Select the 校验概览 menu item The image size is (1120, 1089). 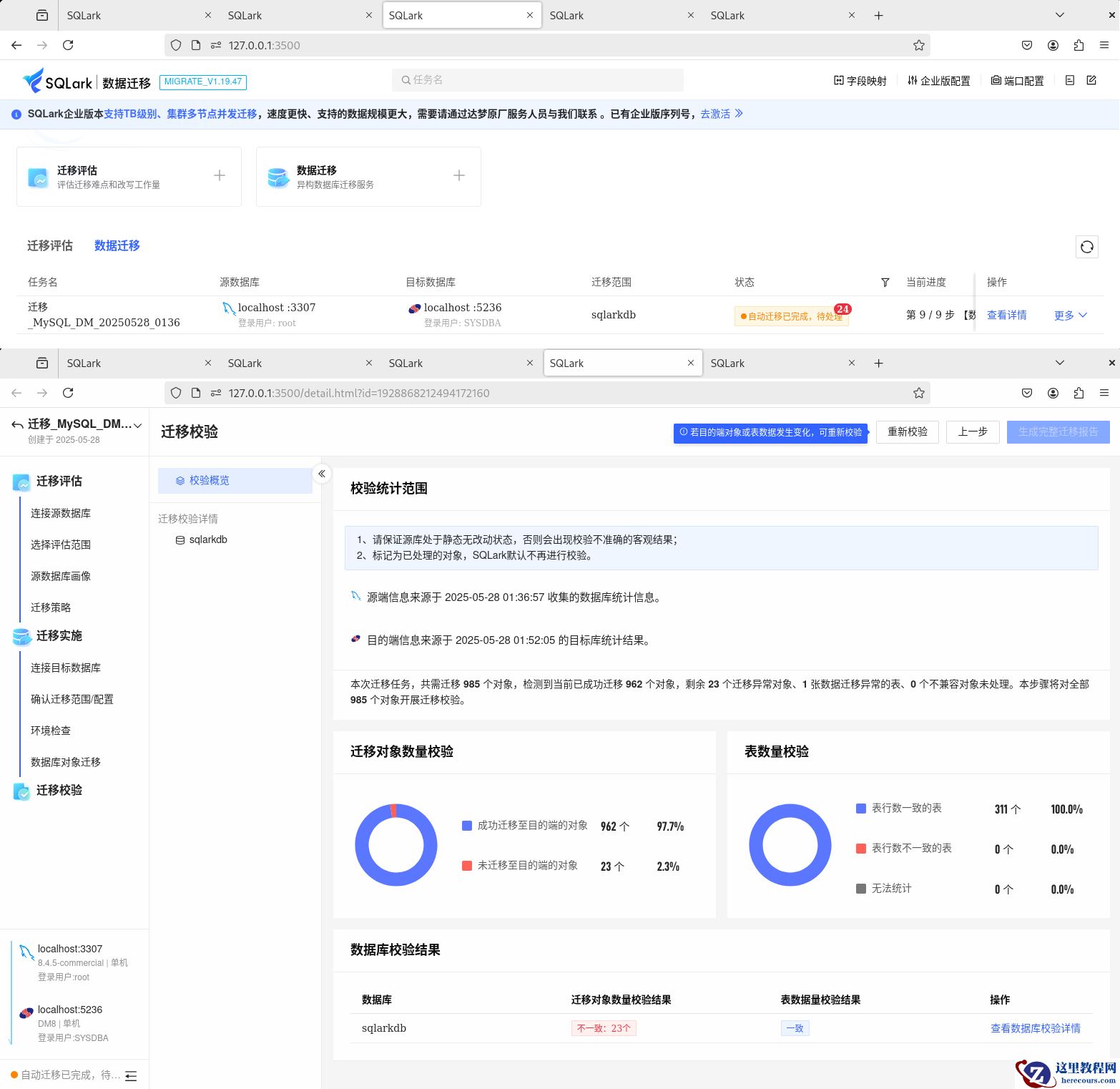pyautogui.click(x=235, y=481)
